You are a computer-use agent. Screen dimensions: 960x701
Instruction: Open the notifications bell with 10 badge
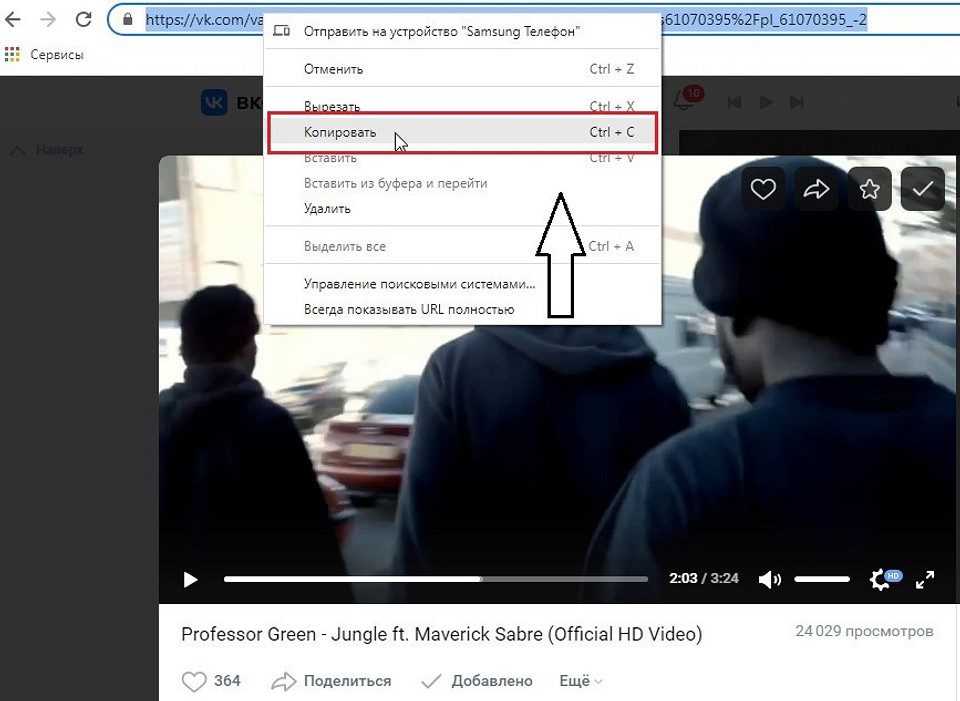687,98
